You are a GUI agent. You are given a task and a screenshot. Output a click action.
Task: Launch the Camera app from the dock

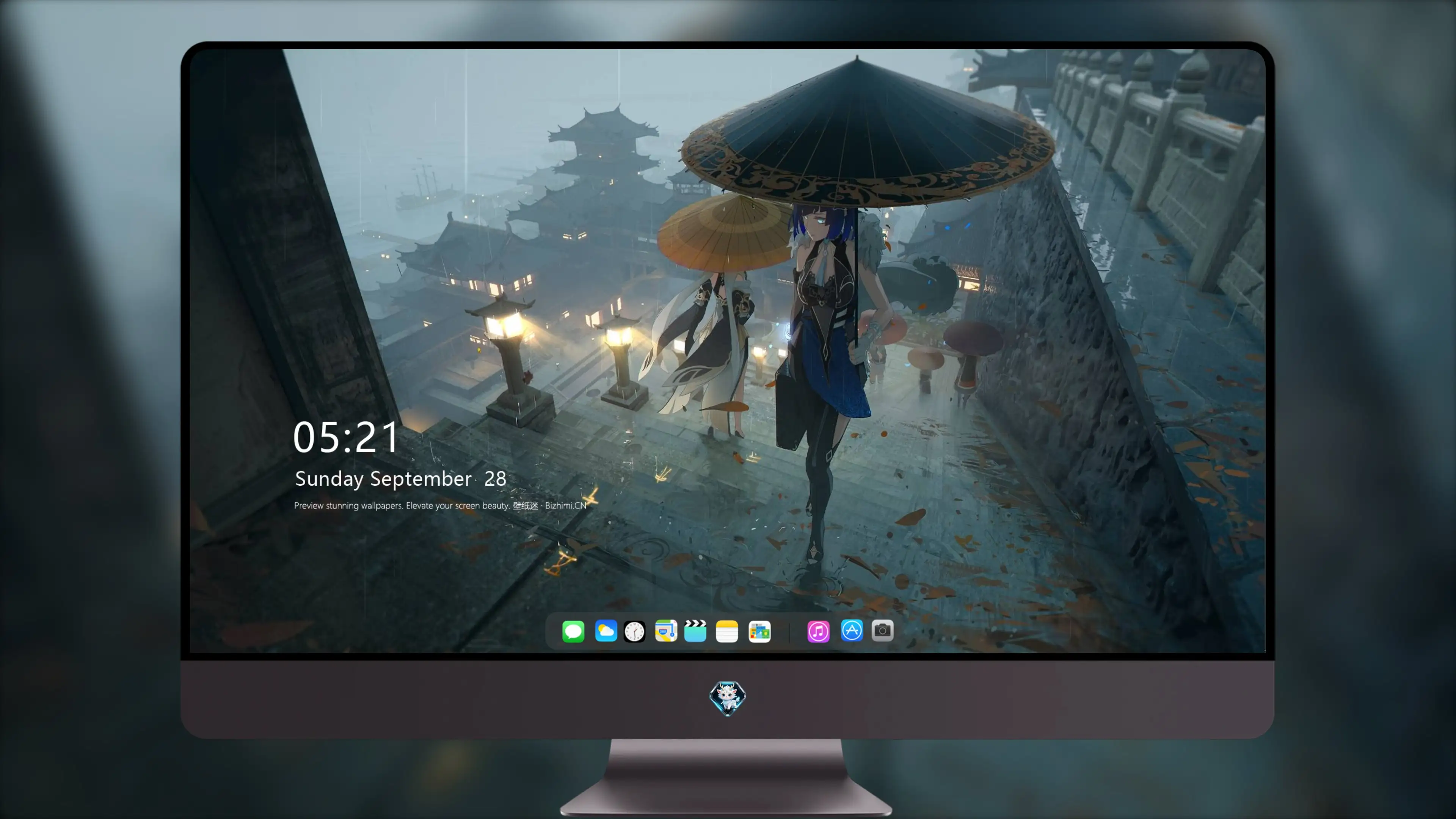(882, 630)
